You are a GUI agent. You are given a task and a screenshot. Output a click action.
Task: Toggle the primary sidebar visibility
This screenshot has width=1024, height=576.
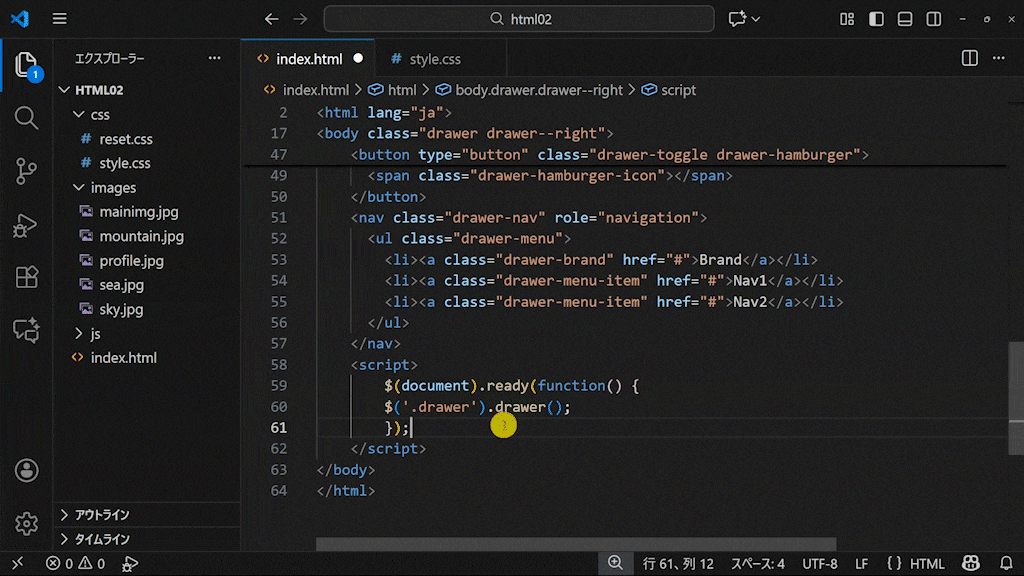coord(876,19)
